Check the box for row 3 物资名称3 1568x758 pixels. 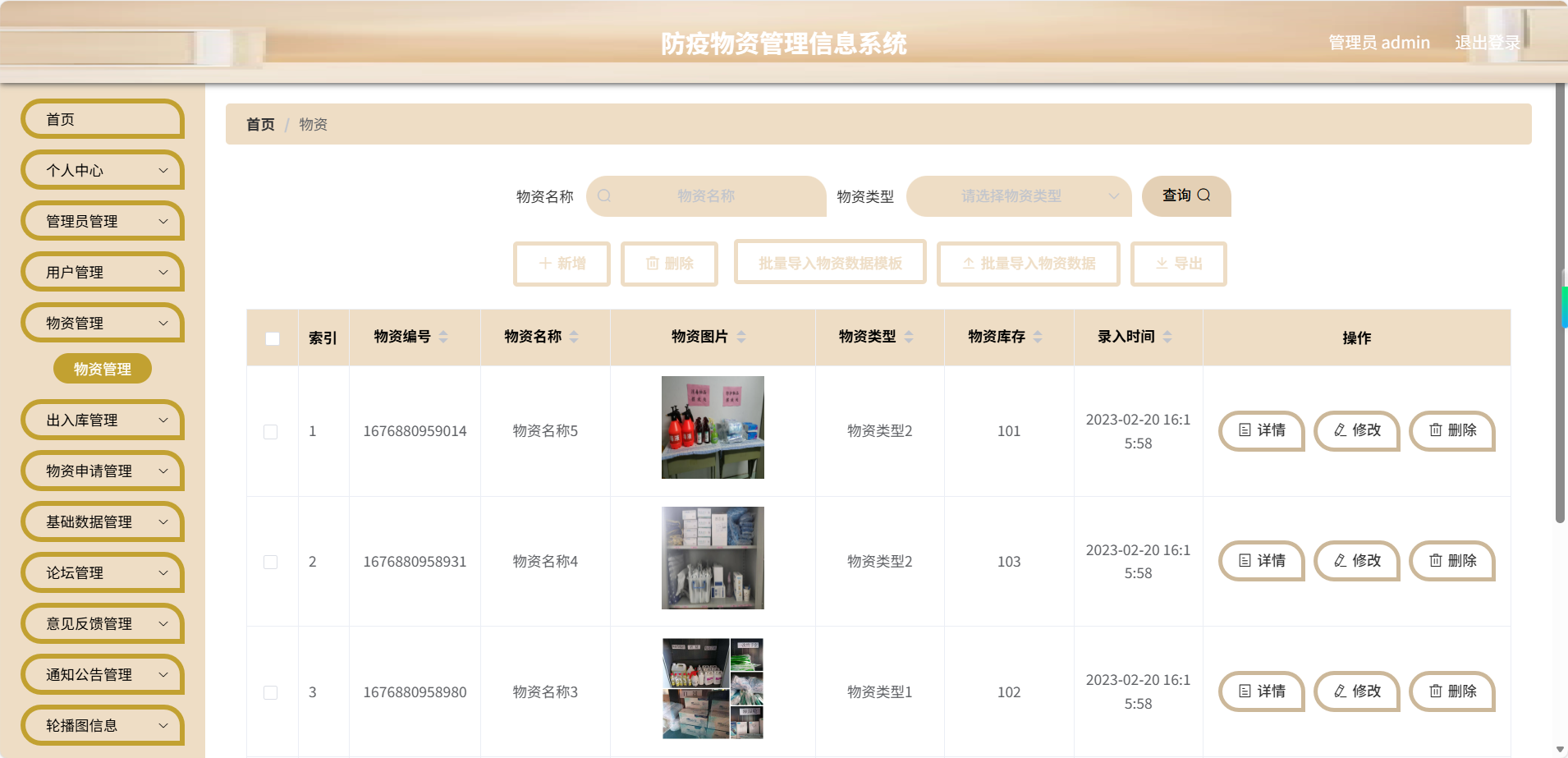coord(270,693)
